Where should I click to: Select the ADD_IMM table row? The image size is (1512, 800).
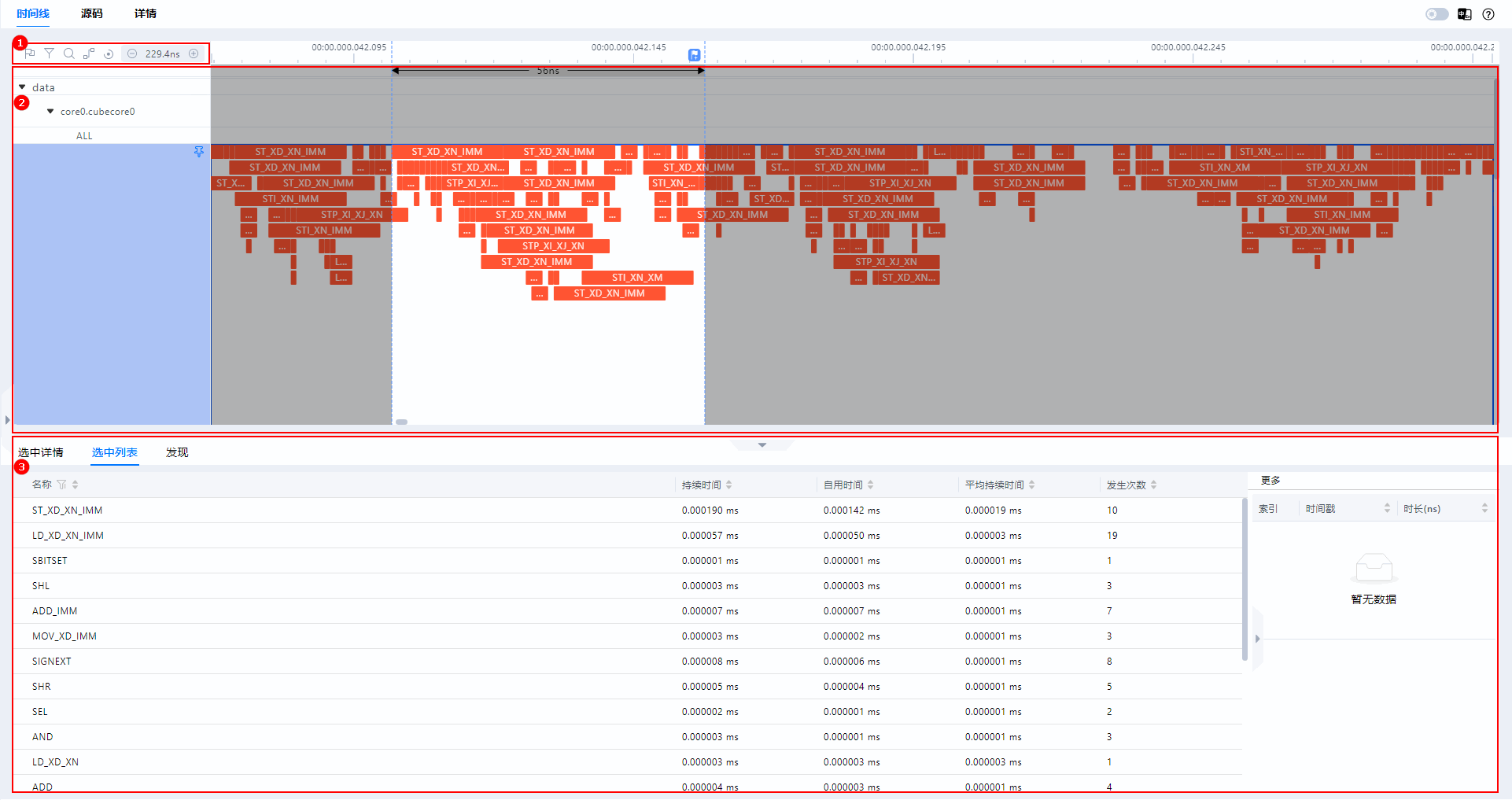[628, 611]
